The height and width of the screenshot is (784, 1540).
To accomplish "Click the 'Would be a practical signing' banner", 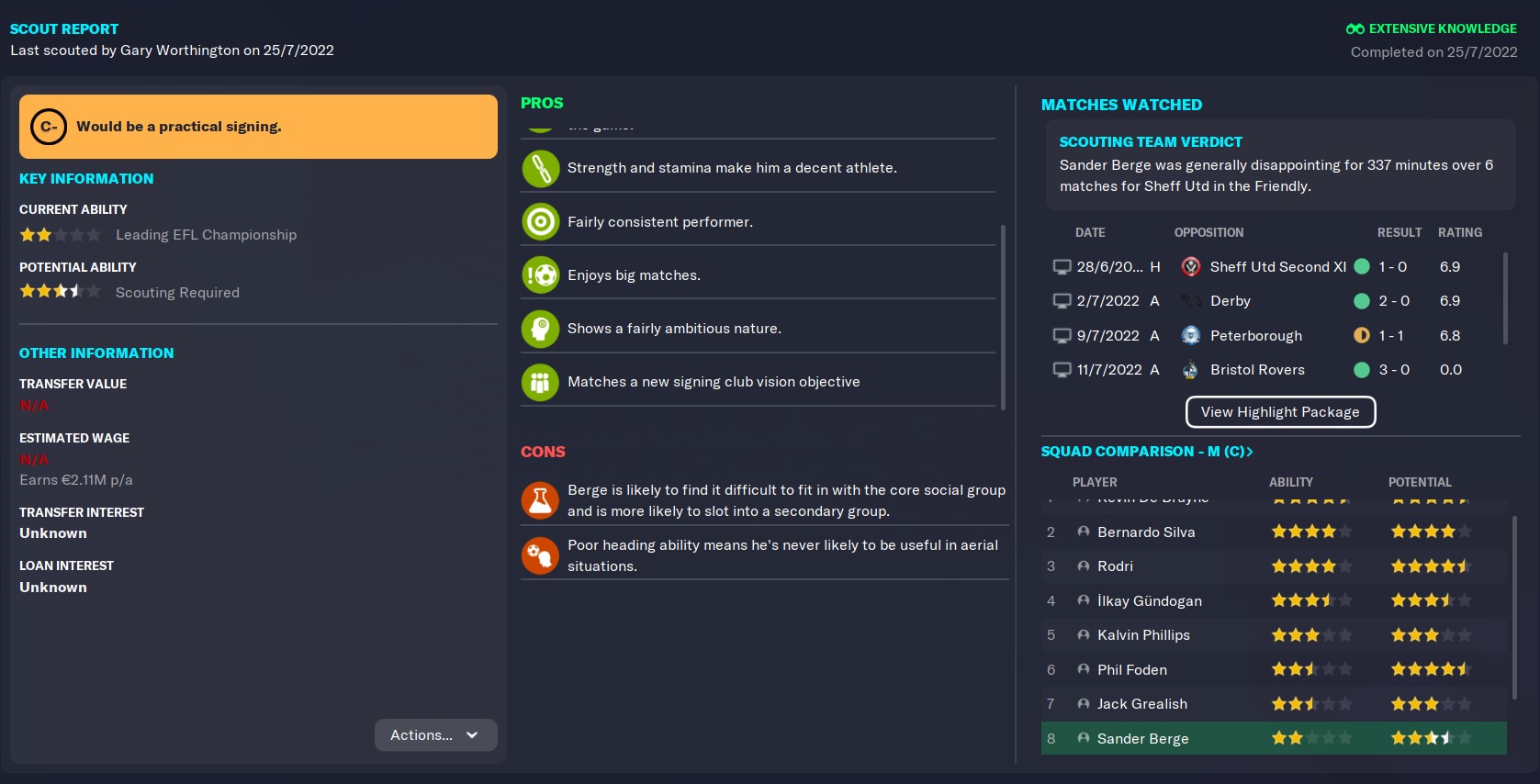I will pyautogui.click(x=258, y=127).
